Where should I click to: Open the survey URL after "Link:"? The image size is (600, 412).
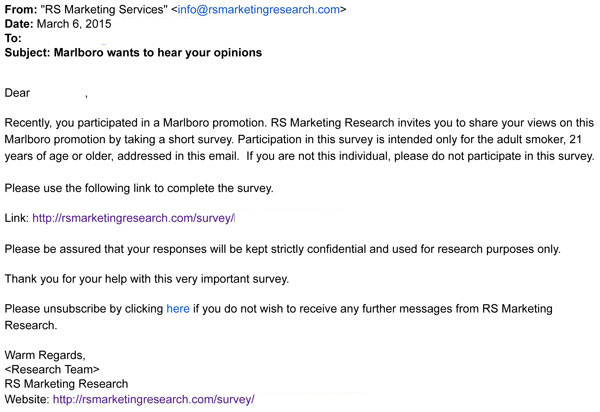coord(134,218)
